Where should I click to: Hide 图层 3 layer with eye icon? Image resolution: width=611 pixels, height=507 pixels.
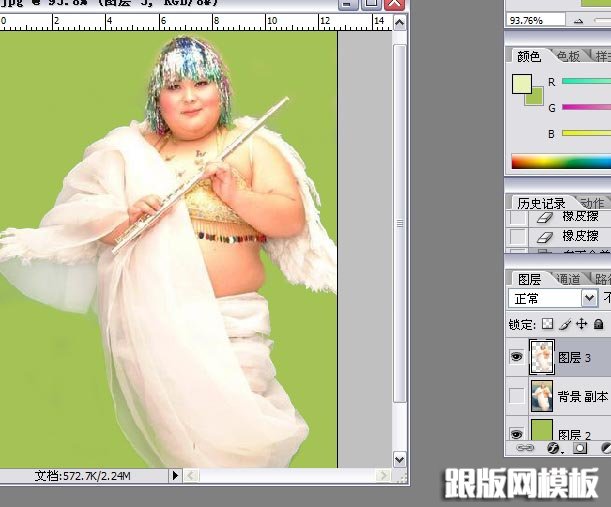(516, 354)
